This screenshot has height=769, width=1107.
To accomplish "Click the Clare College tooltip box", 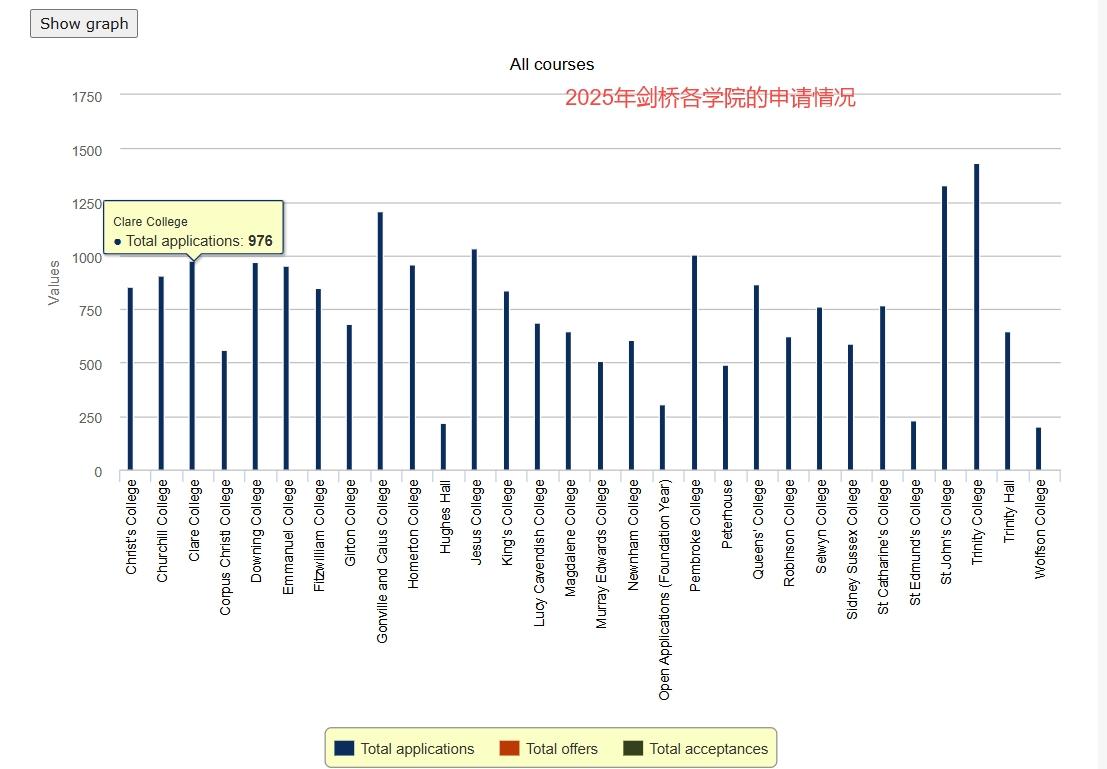I will [193, 227].
